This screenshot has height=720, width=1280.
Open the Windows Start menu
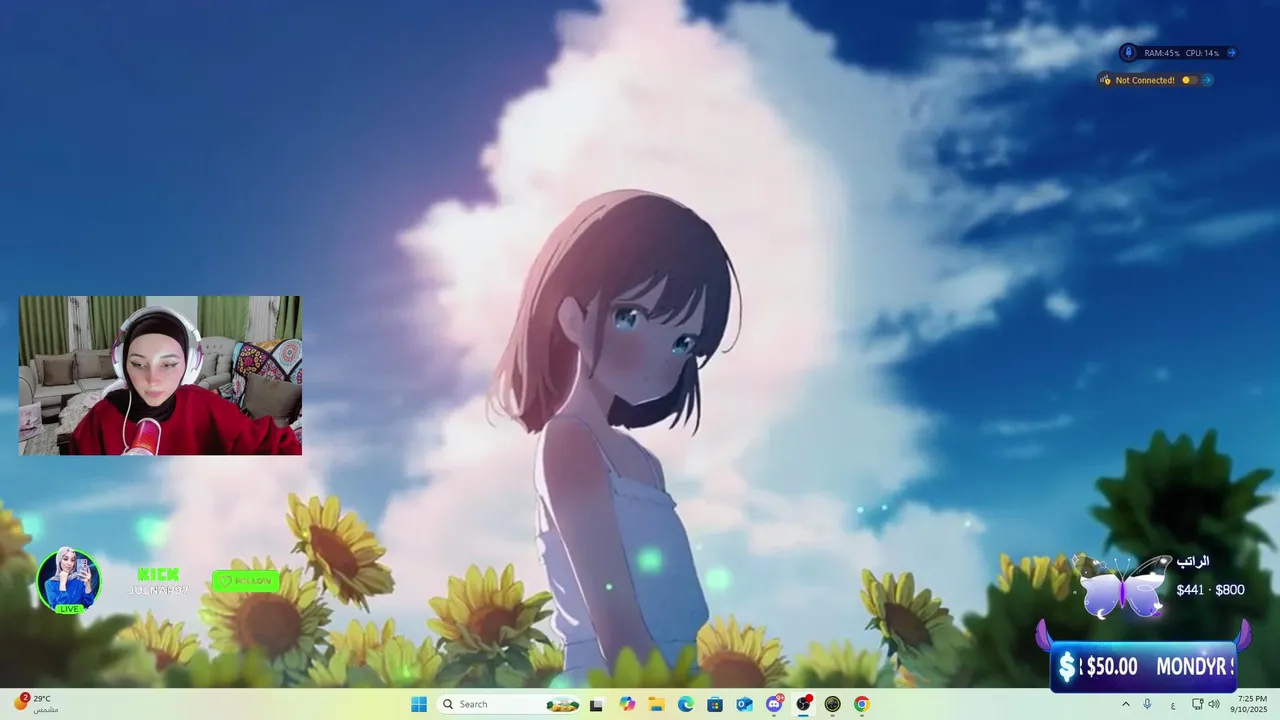click(x=419, y=704)
